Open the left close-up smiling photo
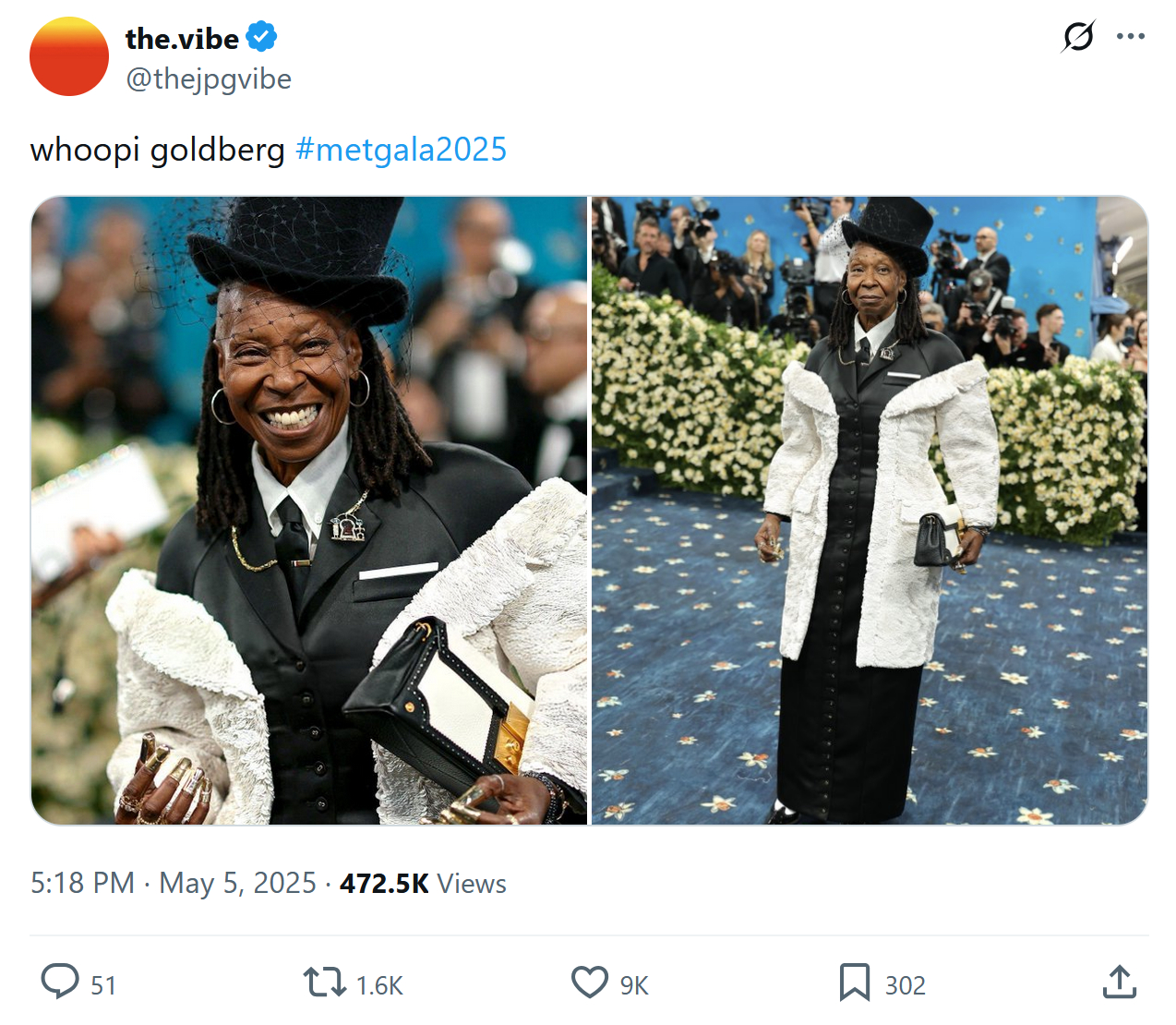This screenshot has width=1176, height=1025. click(309, 511)
